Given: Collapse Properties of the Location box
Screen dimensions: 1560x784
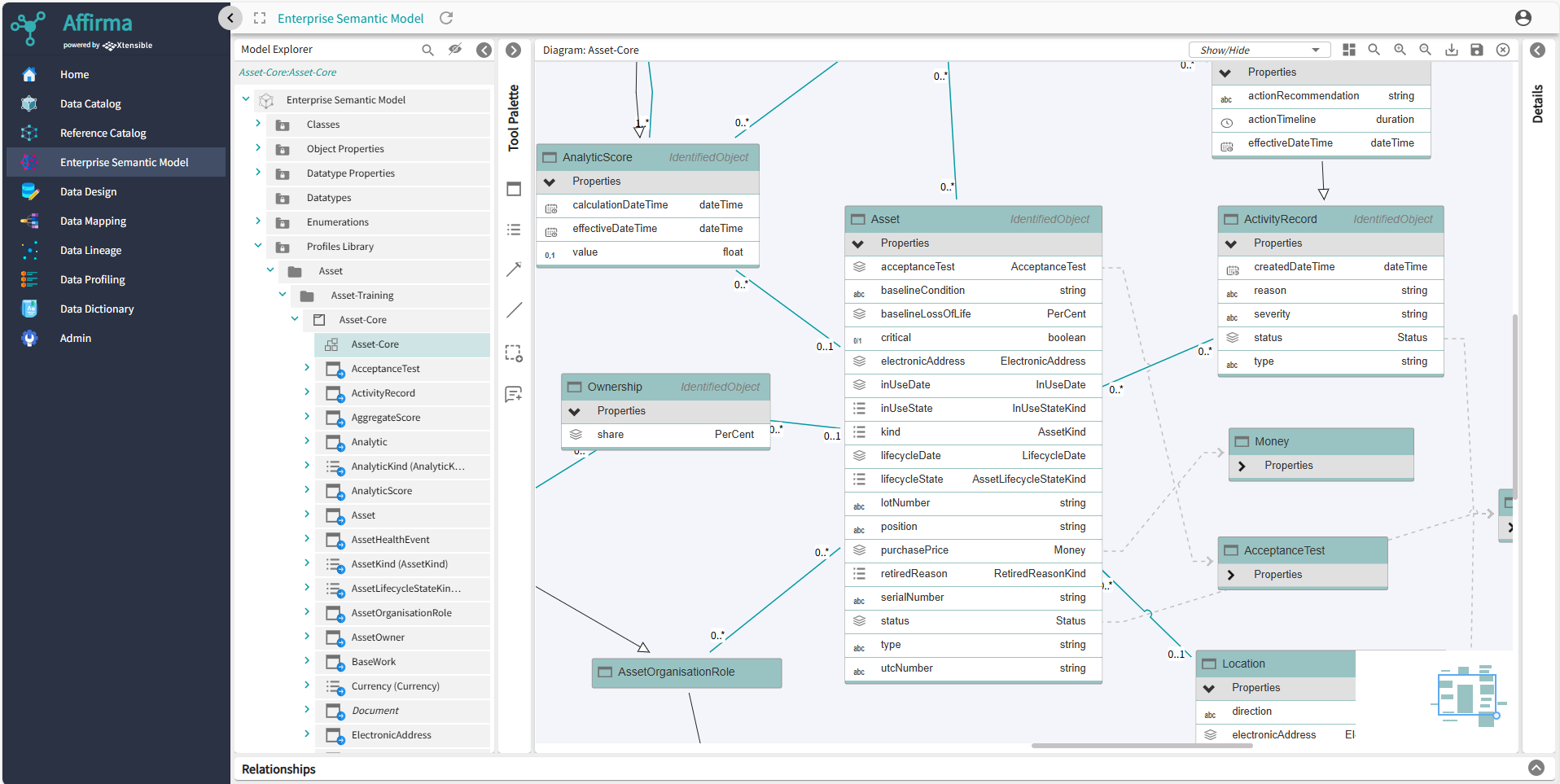Looking at the screenshot, I should point(1209,688).
